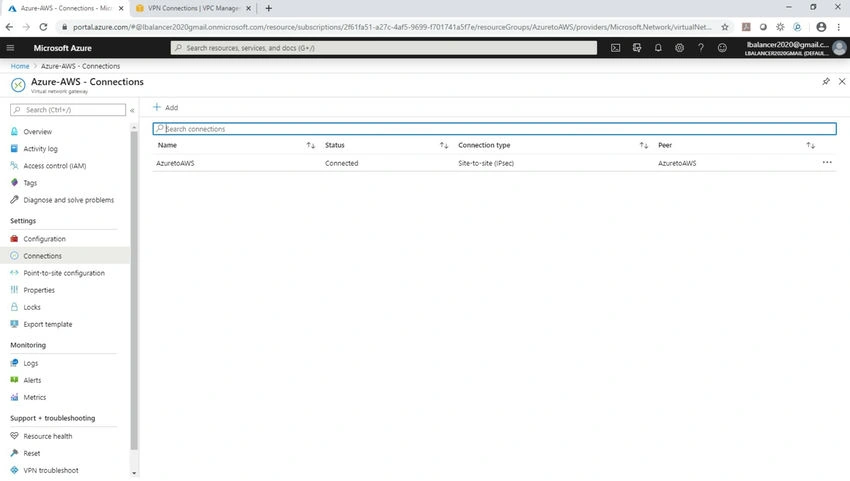
Task: Open Properties page
Action: pyautogui.click(x=38, y=290)
